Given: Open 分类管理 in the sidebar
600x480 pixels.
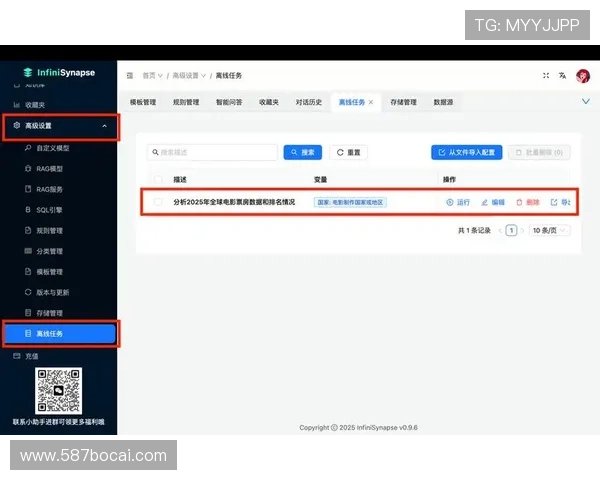Looking at the screenshot, I should pos(49,251).
